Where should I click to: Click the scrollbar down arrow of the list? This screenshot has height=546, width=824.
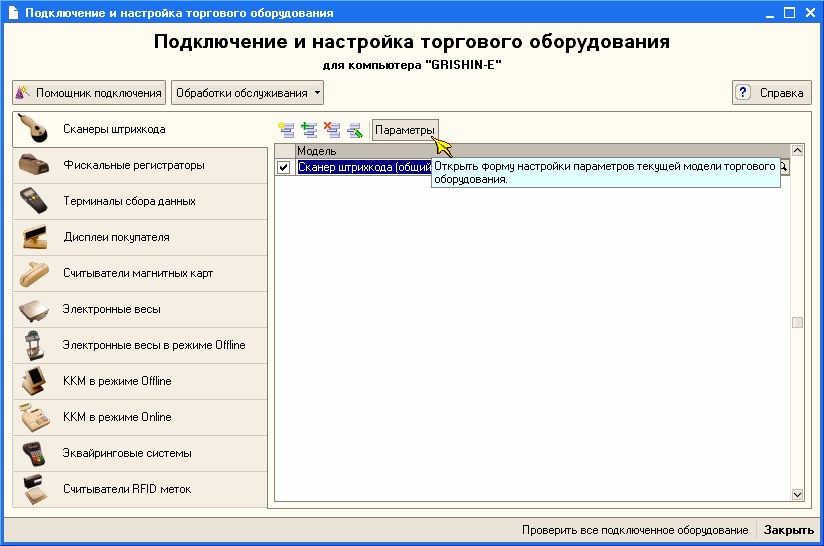pyautogui.click(x=797, y=494)
